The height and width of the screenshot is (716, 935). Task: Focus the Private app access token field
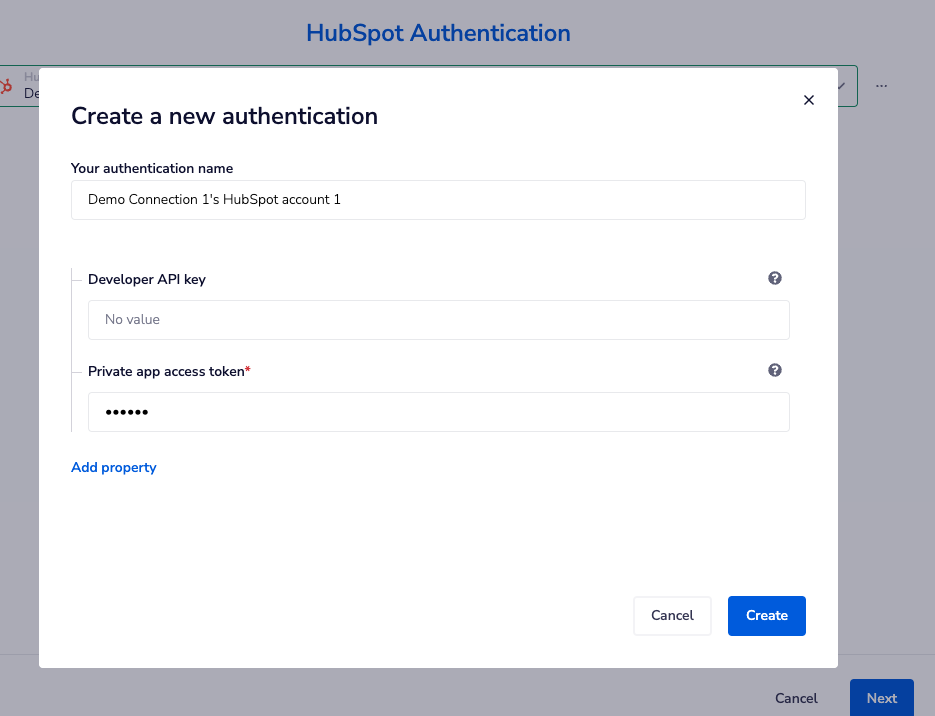tap(439, 412)
